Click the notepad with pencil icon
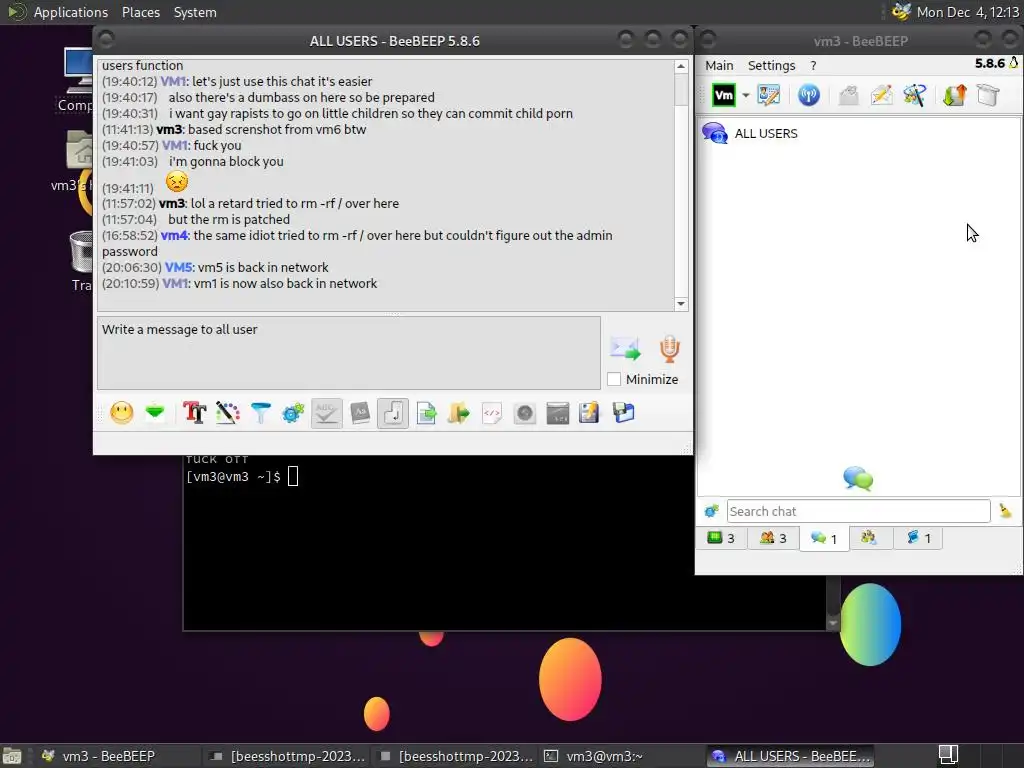The height and width of the screenshot is (768, 1024). pos(589,413)
